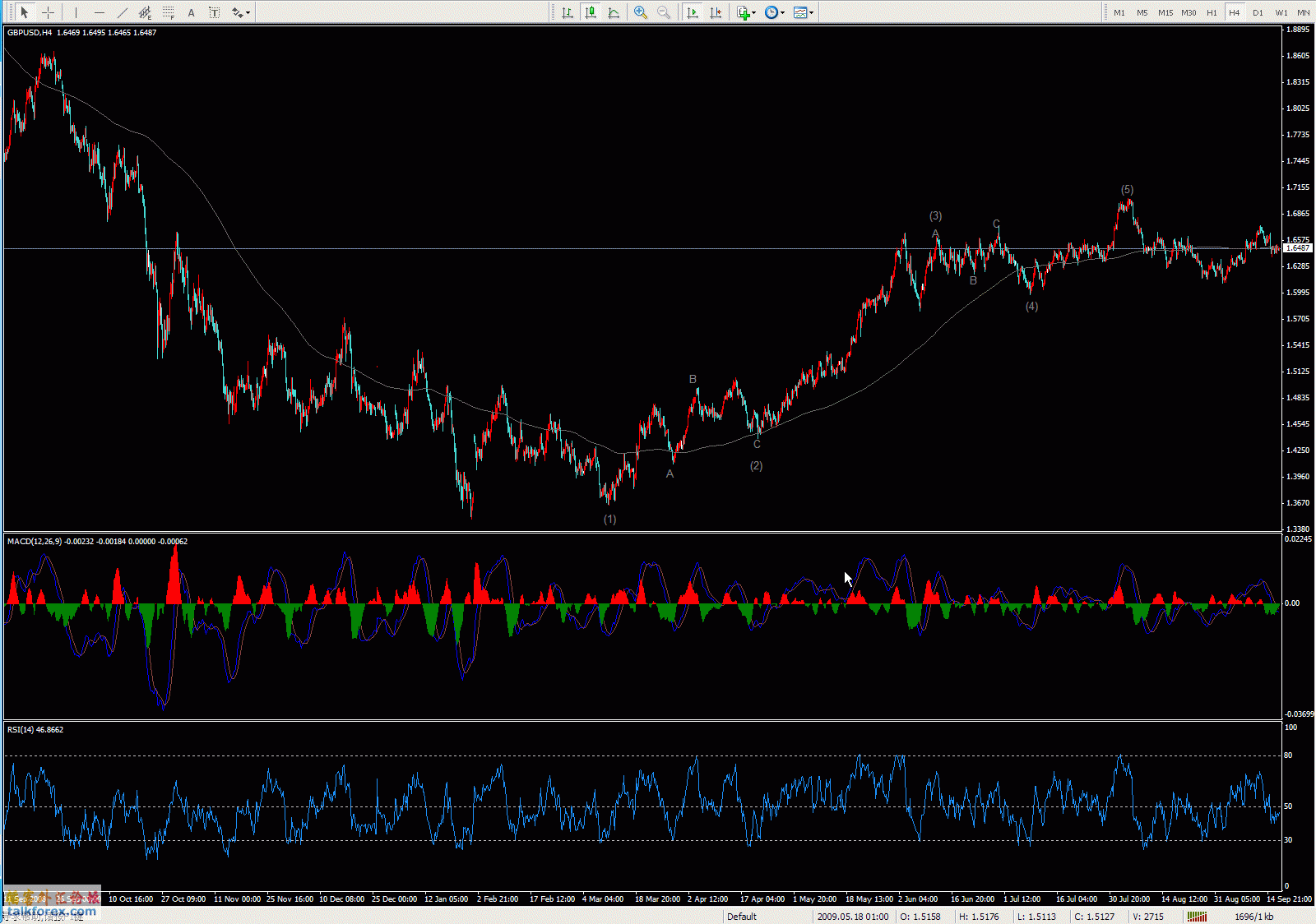Select the Elliott wave label (3)
The width and height of the screenshot is (1316, 924).
935,216
